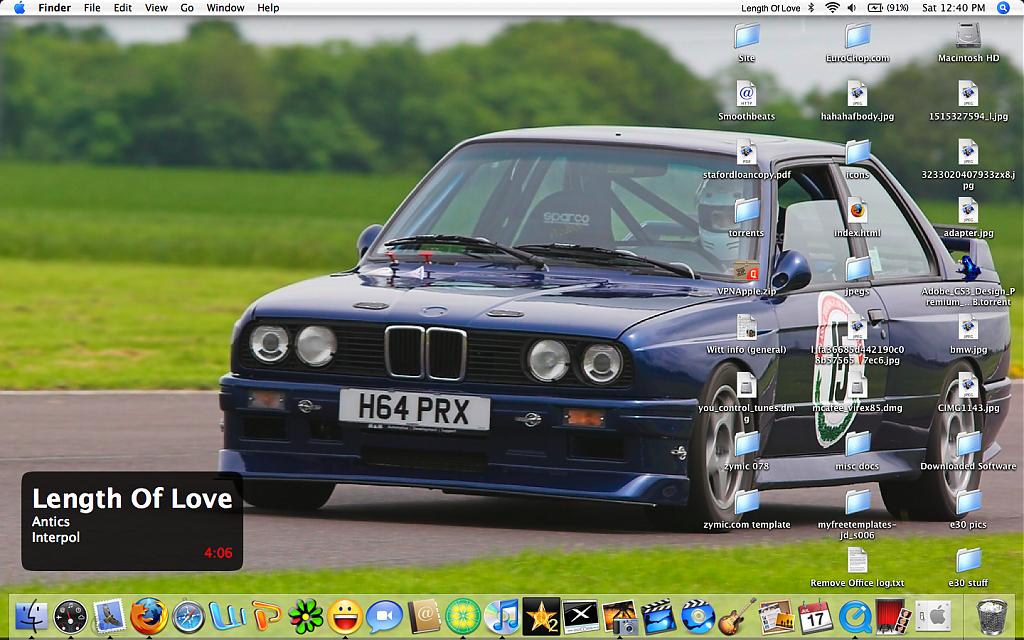Screen dimensions: 1024x640
Task: Open Firefox from the dock
Action: point(148,615)
